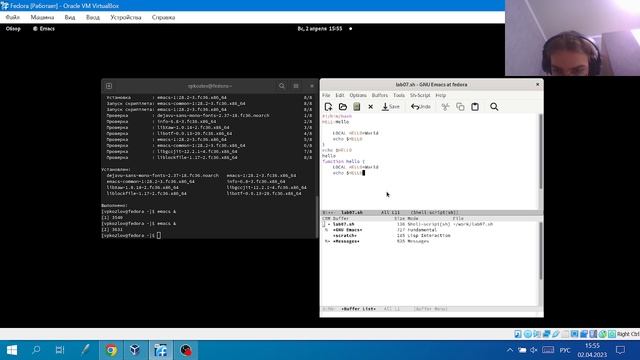Click the Paste clipboard icon in Emacs
Viewport: 640px width, 360px height.
(x=475, y=107)
